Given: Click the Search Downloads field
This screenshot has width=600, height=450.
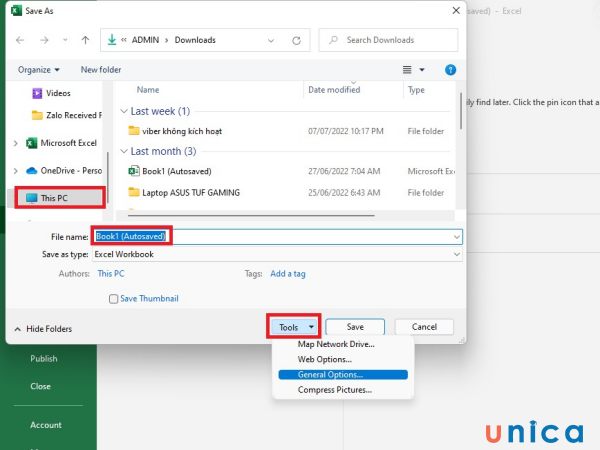Looking at the screenshot, I should point(388,40).
